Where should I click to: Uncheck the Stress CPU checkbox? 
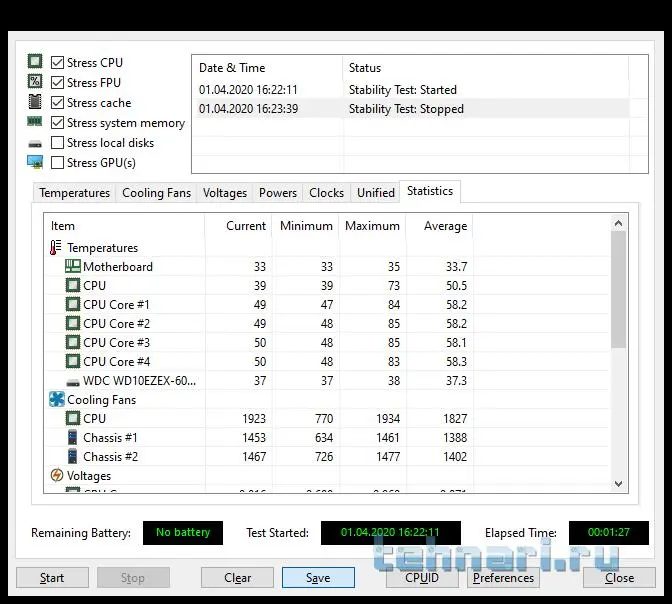pos(57,63)
